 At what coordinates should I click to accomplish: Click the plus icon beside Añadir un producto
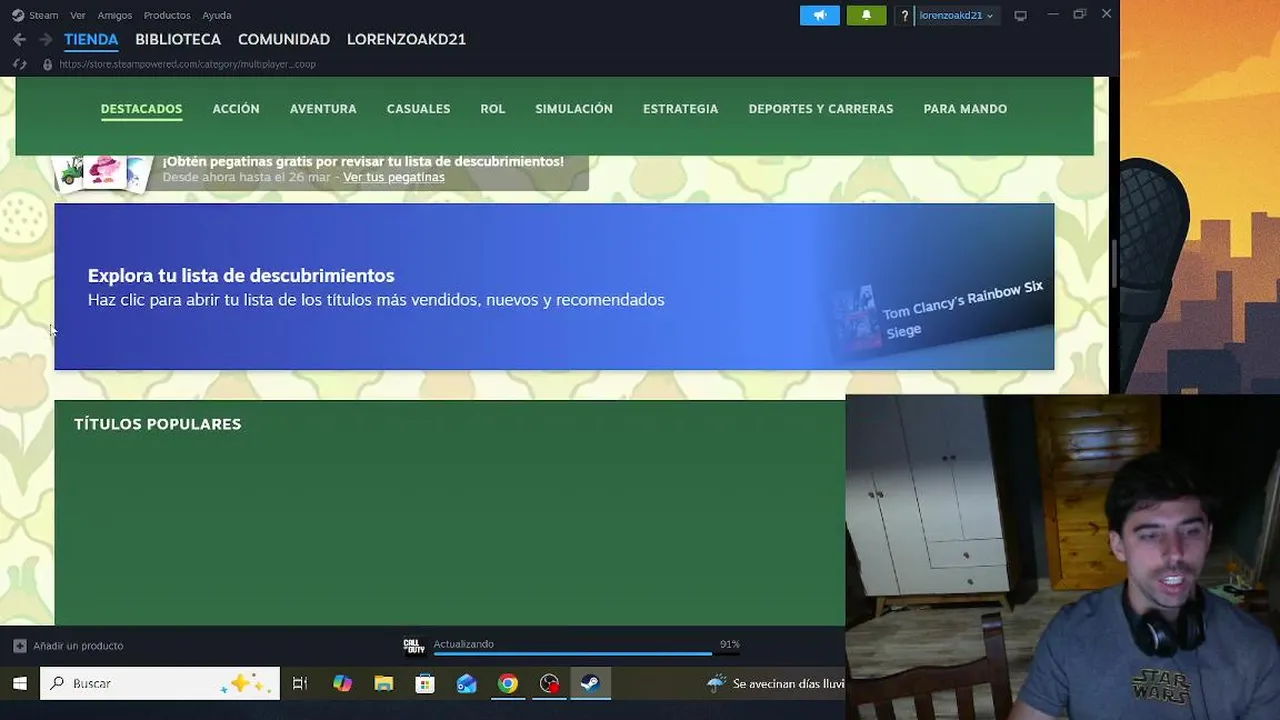click(x=19, y=646)
